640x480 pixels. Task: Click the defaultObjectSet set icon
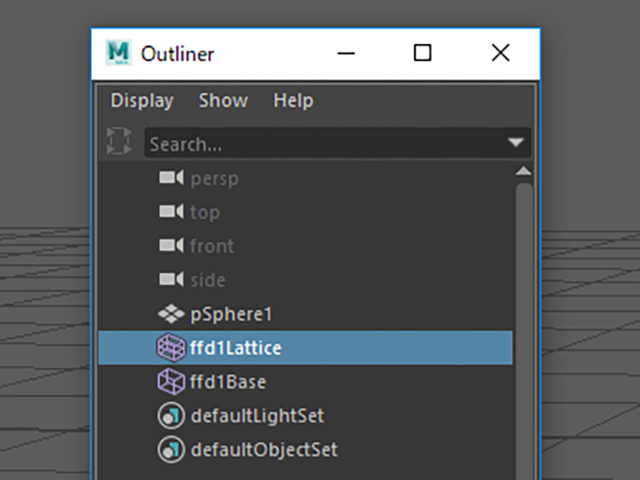click(171, 449)
